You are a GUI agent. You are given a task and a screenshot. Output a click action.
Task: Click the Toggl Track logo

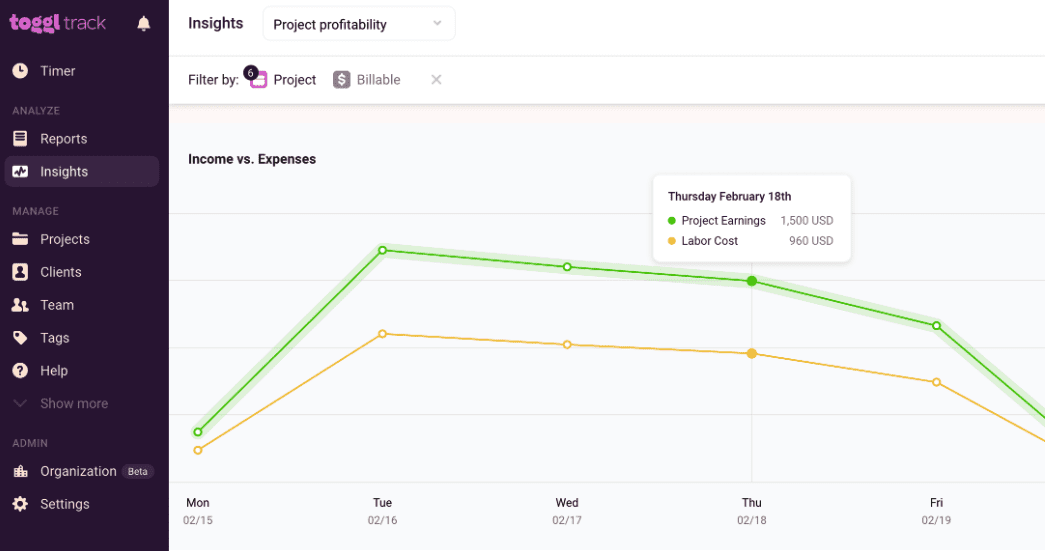tap(58, 23)
